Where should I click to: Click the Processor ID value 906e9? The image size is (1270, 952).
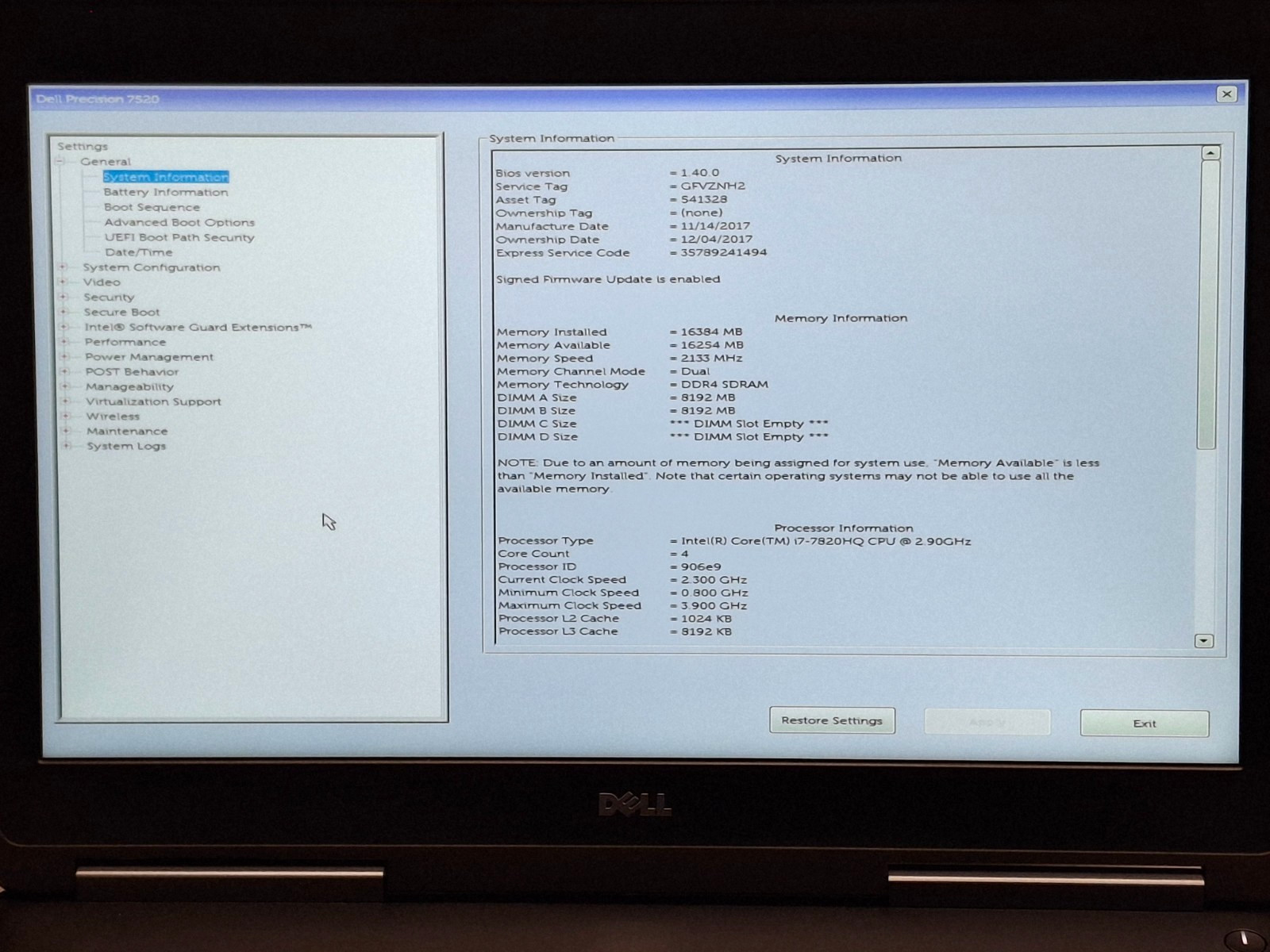click(x=701, y=566)
